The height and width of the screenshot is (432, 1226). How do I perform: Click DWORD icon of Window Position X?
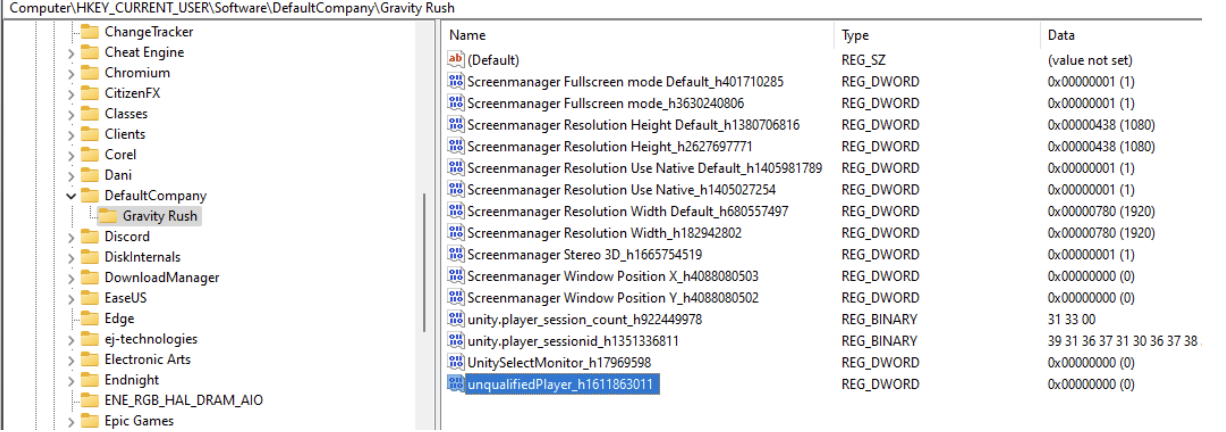tap(456, 276)
